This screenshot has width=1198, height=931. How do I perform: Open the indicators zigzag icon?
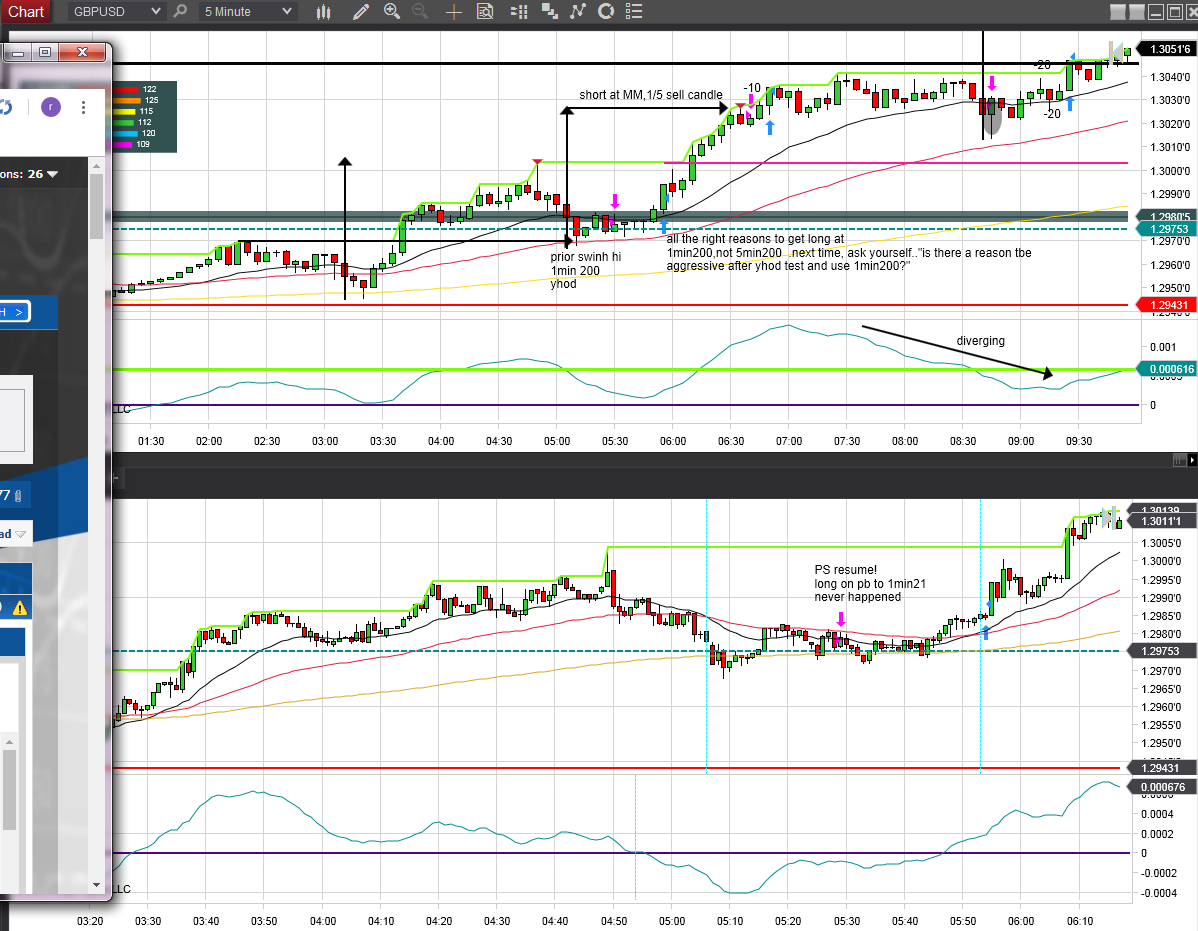578,11
